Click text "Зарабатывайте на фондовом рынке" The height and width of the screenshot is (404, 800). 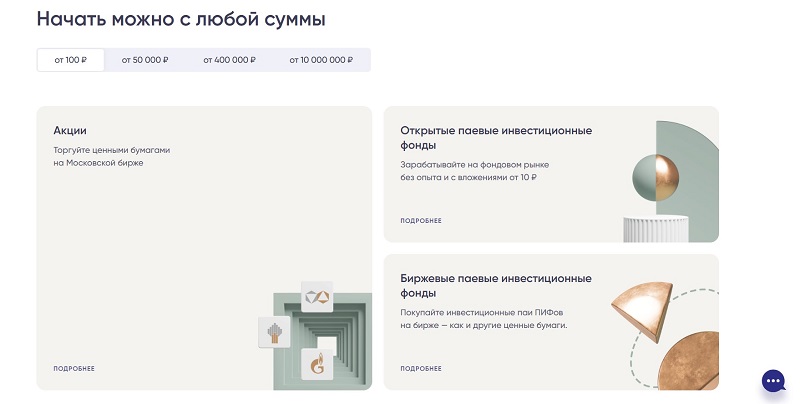pyautogui.click(x=474, y=165)
